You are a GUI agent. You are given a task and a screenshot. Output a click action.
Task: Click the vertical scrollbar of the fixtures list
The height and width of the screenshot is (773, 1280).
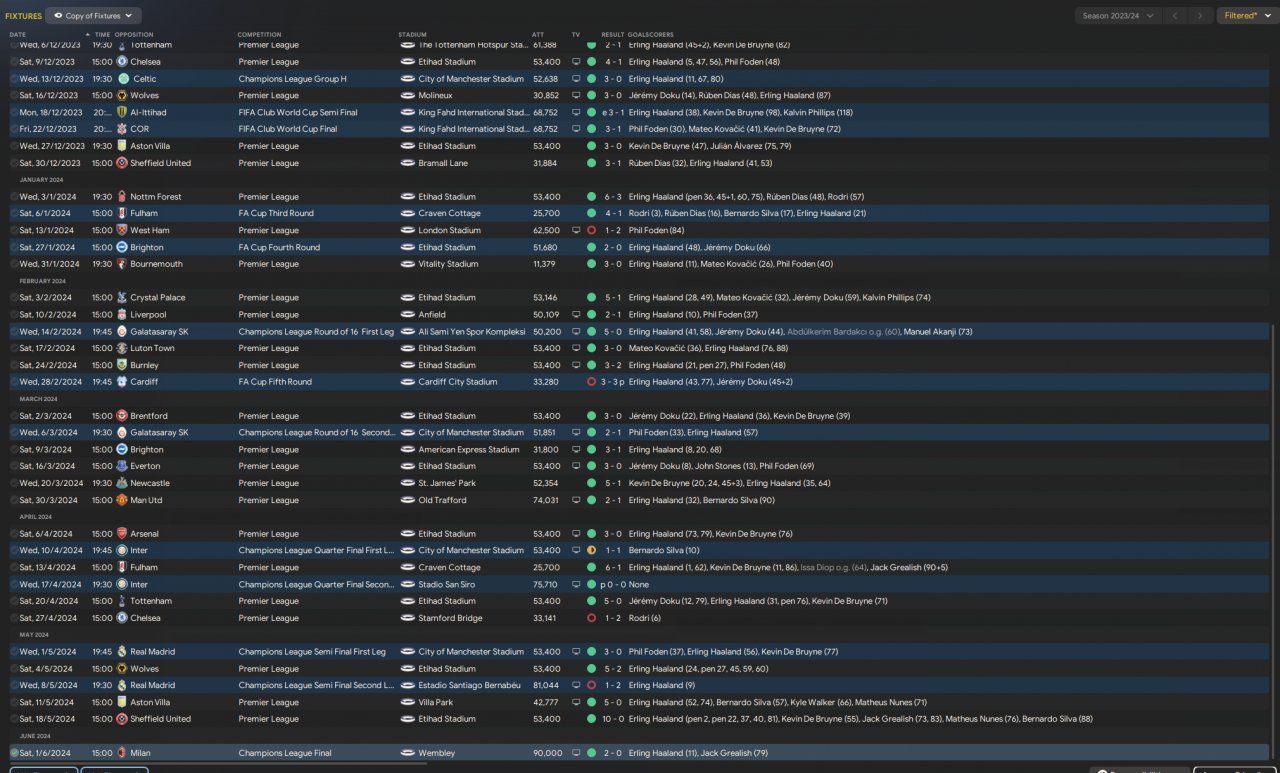pyautogui.click(x=1273, y=540)
